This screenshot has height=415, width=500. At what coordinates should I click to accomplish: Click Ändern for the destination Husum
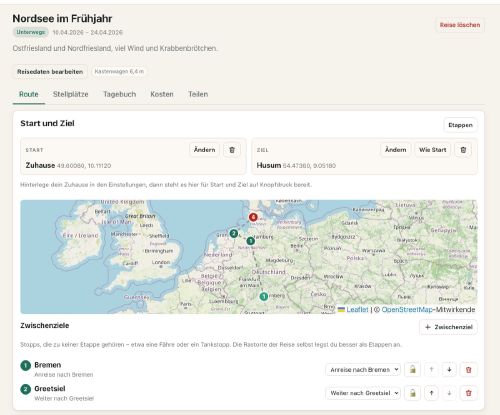[x=396, y=150]
